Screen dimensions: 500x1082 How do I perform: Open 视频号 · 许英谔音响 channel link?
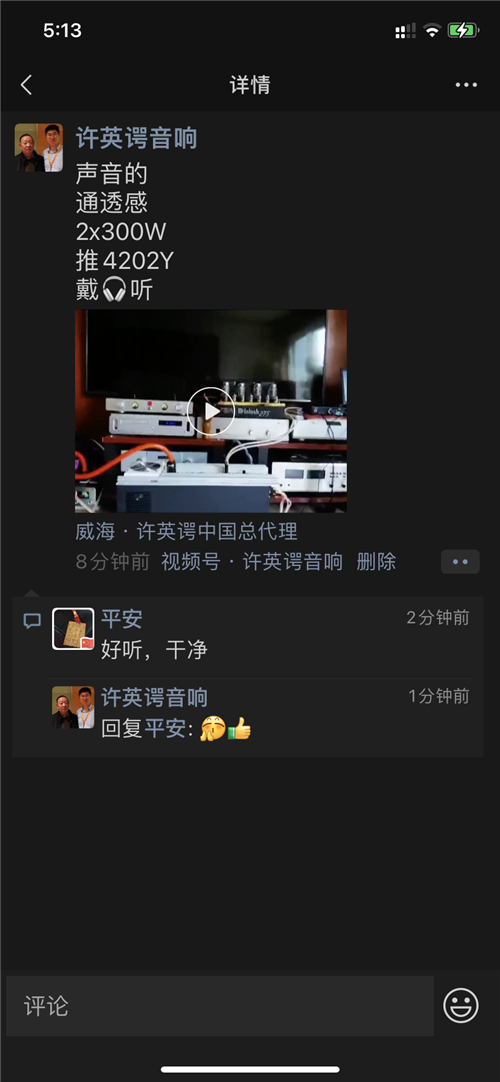[x=252, y=562]
